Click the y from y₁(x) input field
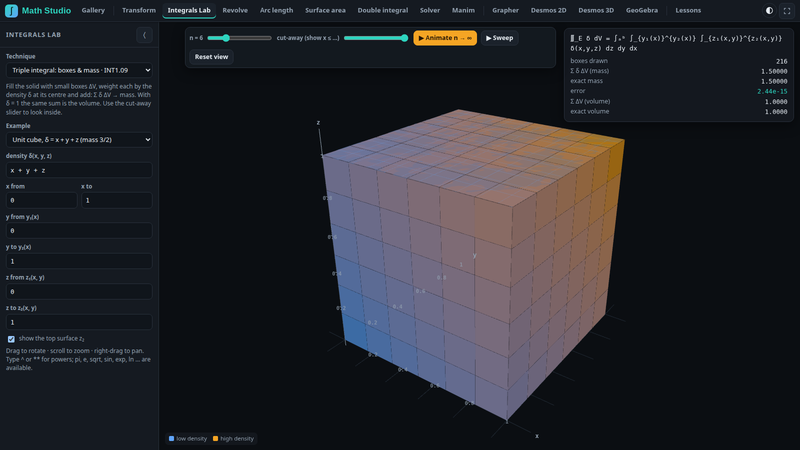 [x=79, y=231]
